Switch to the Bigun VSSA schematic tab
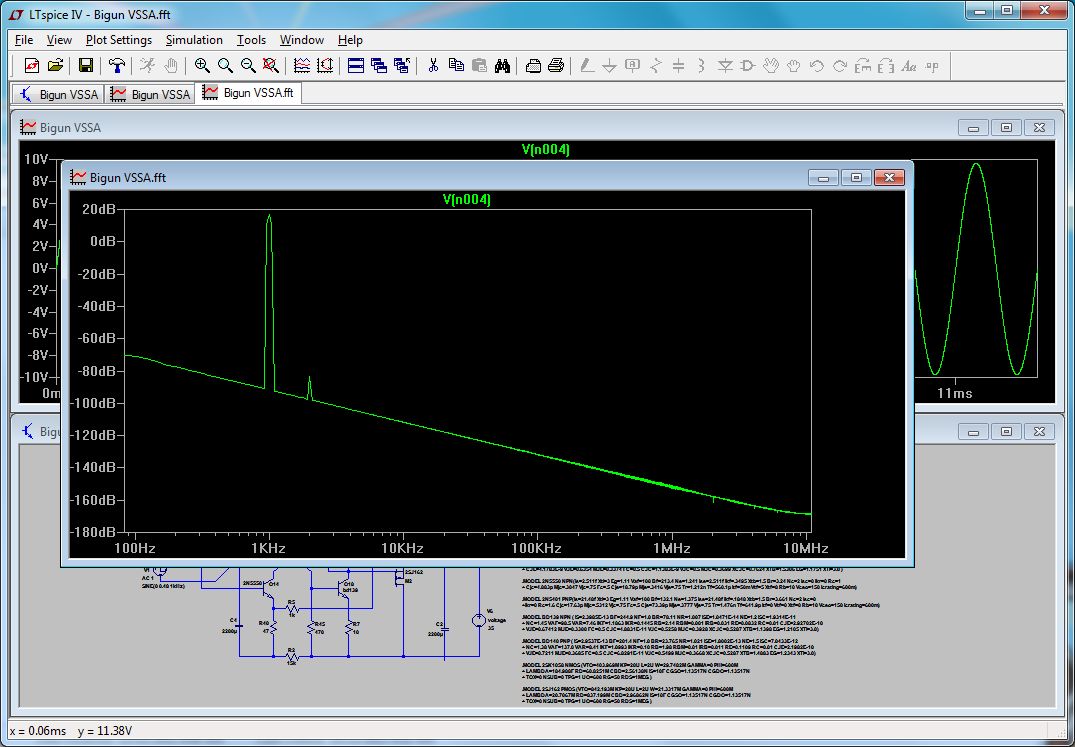Screen dimensions: 1075x747 (58, 94)
